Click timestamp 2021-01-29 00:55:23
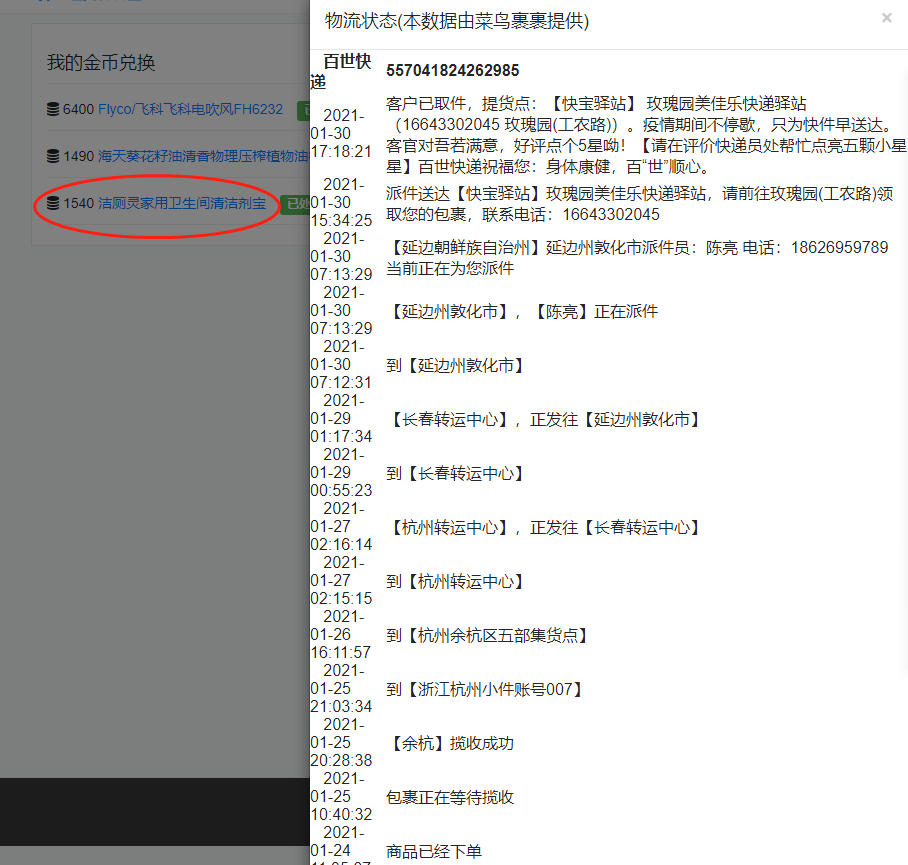Image resolution: width=908 pixels, height=865 pixels. tap(341, 472)
